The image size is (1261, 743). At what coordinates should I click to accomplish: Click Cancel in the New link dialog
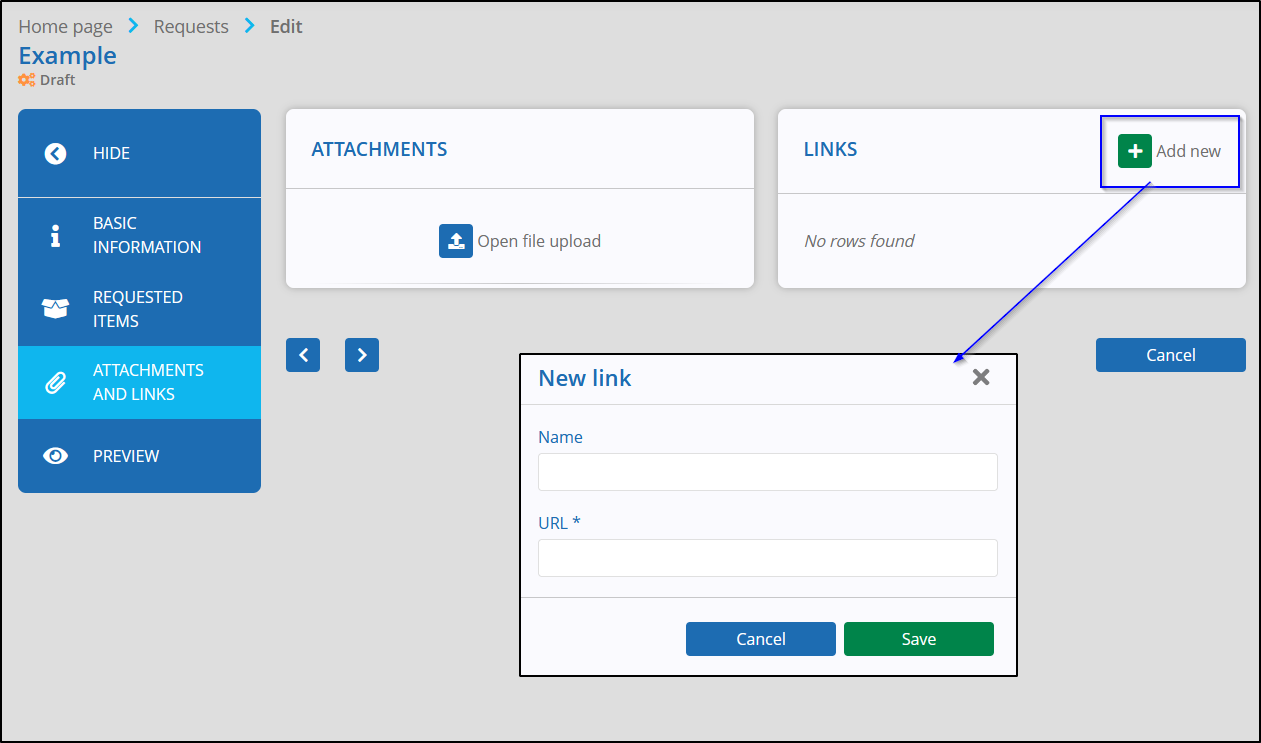coord(761,639)
